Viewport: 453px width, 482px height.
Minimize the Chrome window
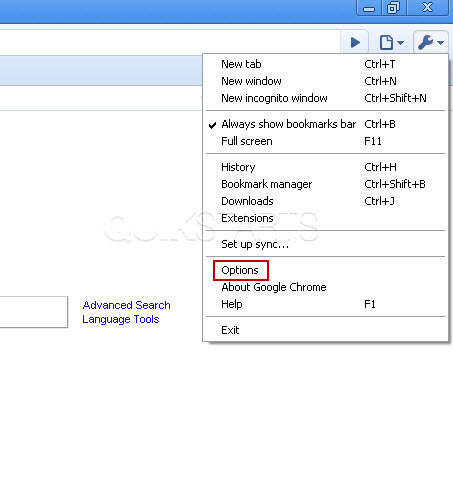point(369,8)
